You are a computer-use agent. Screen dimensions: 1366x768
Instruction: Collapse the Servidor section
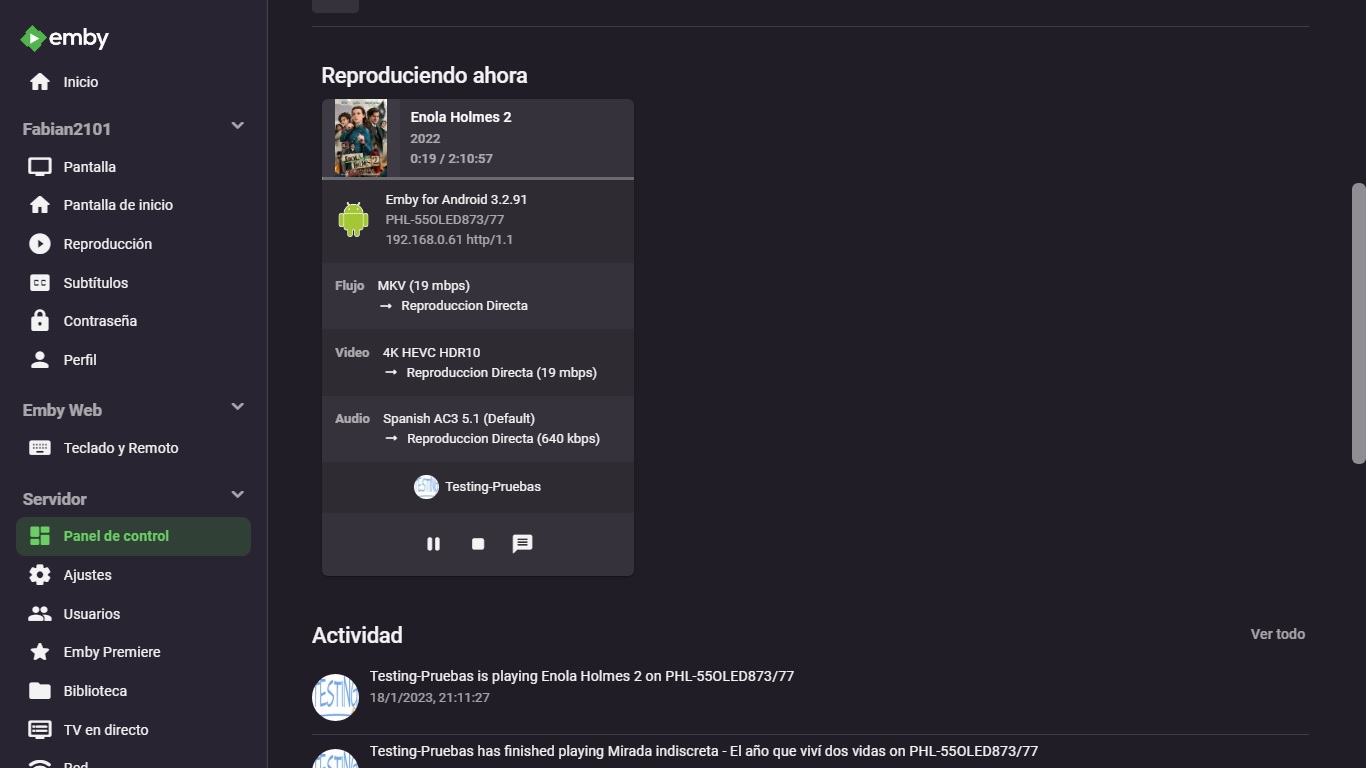point(237,495)
